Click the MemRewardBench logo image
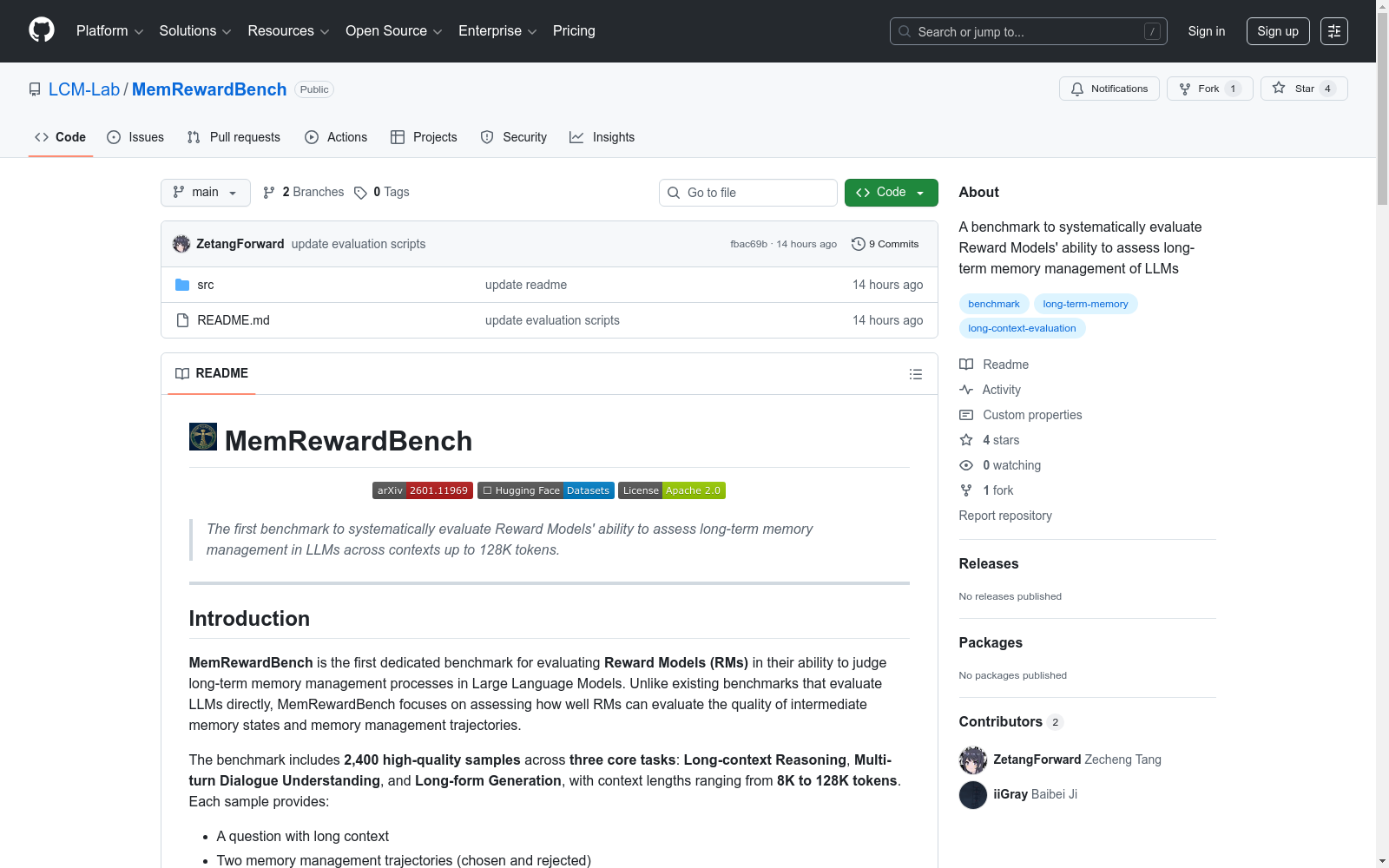This screenshot has width=1389, height=868. 203,437
